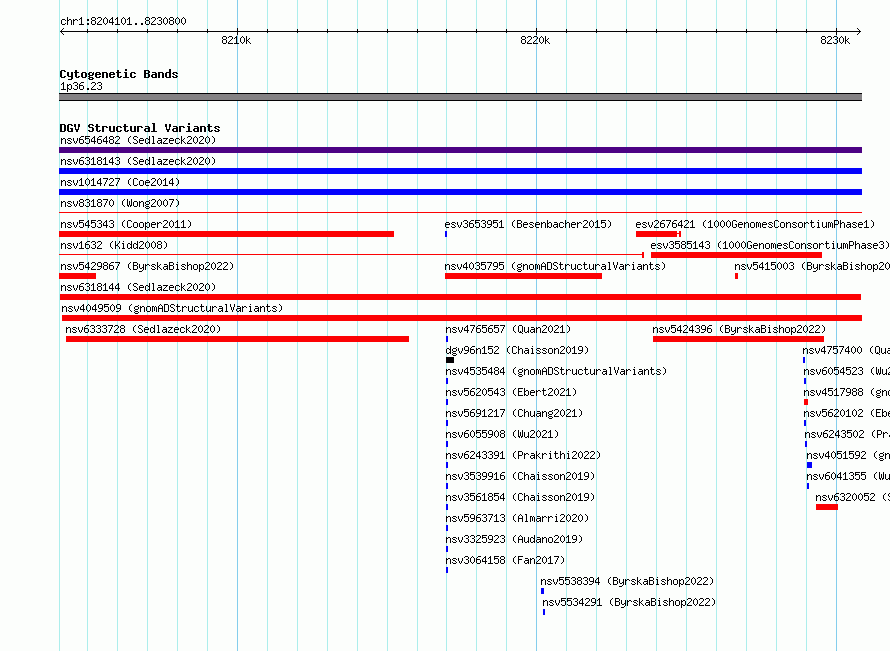Open the nsv3325923 (Audano2019) label
The height and width of the screenshot is (651, 890).
point(514,539)
